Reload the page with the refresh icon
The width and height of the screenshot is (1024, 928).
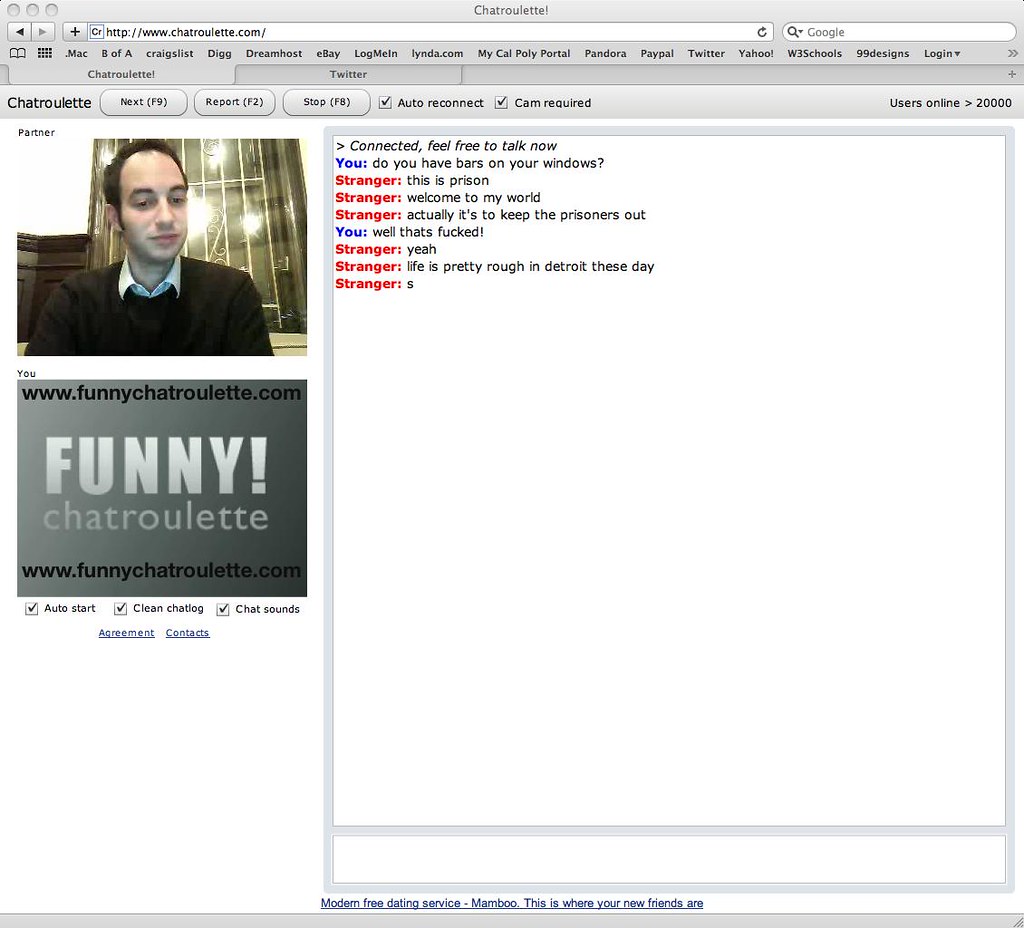(761, 31)
